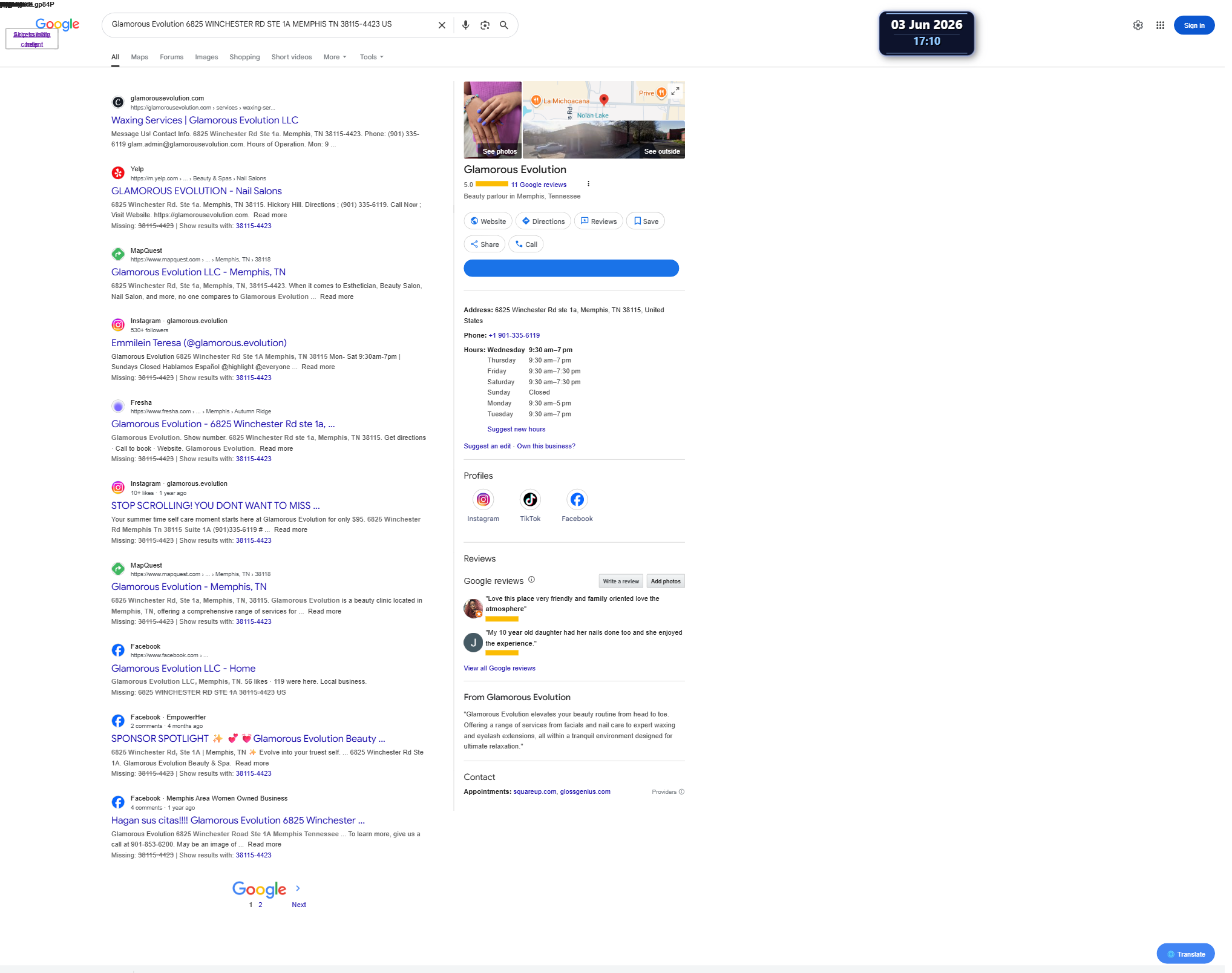Select the All results tab

(115, 57)
